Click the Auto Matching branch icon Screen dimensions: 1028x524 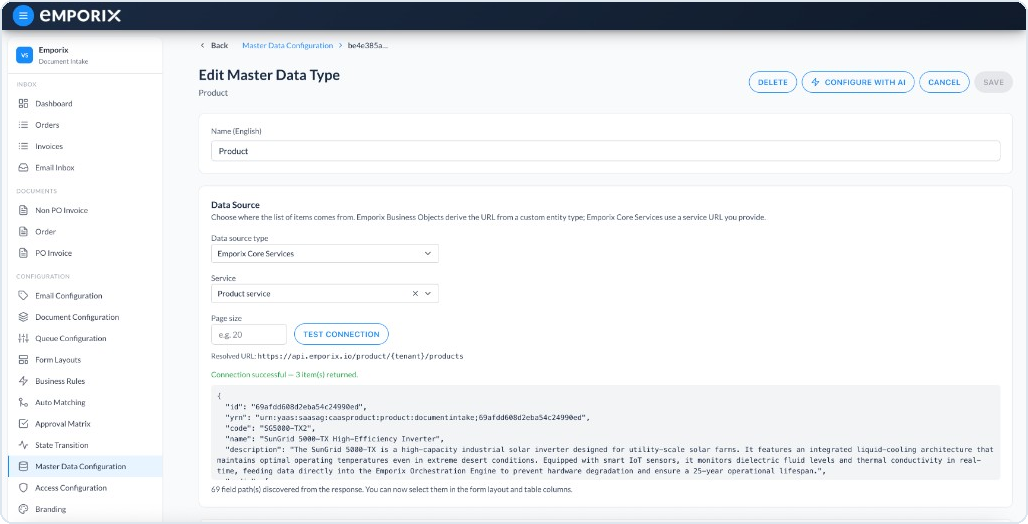pyautogui.click(x=23, y=403)
